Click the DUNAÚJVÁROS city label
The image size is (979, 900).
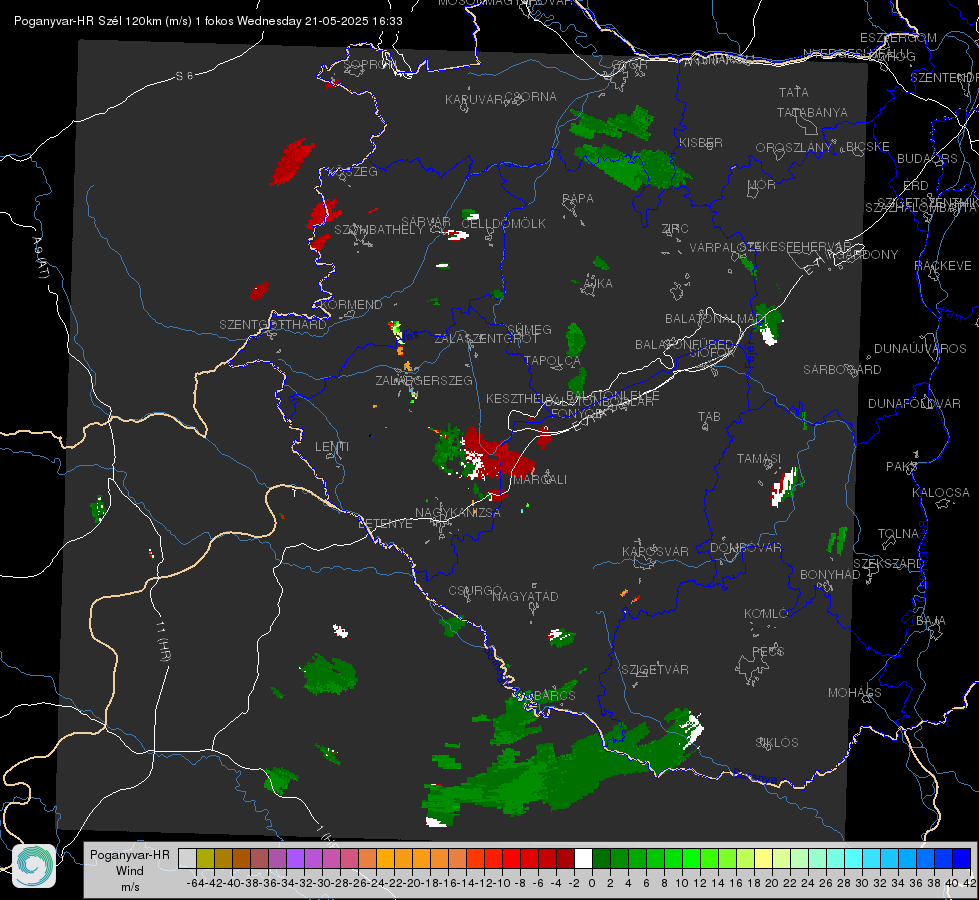pos(920,348)
